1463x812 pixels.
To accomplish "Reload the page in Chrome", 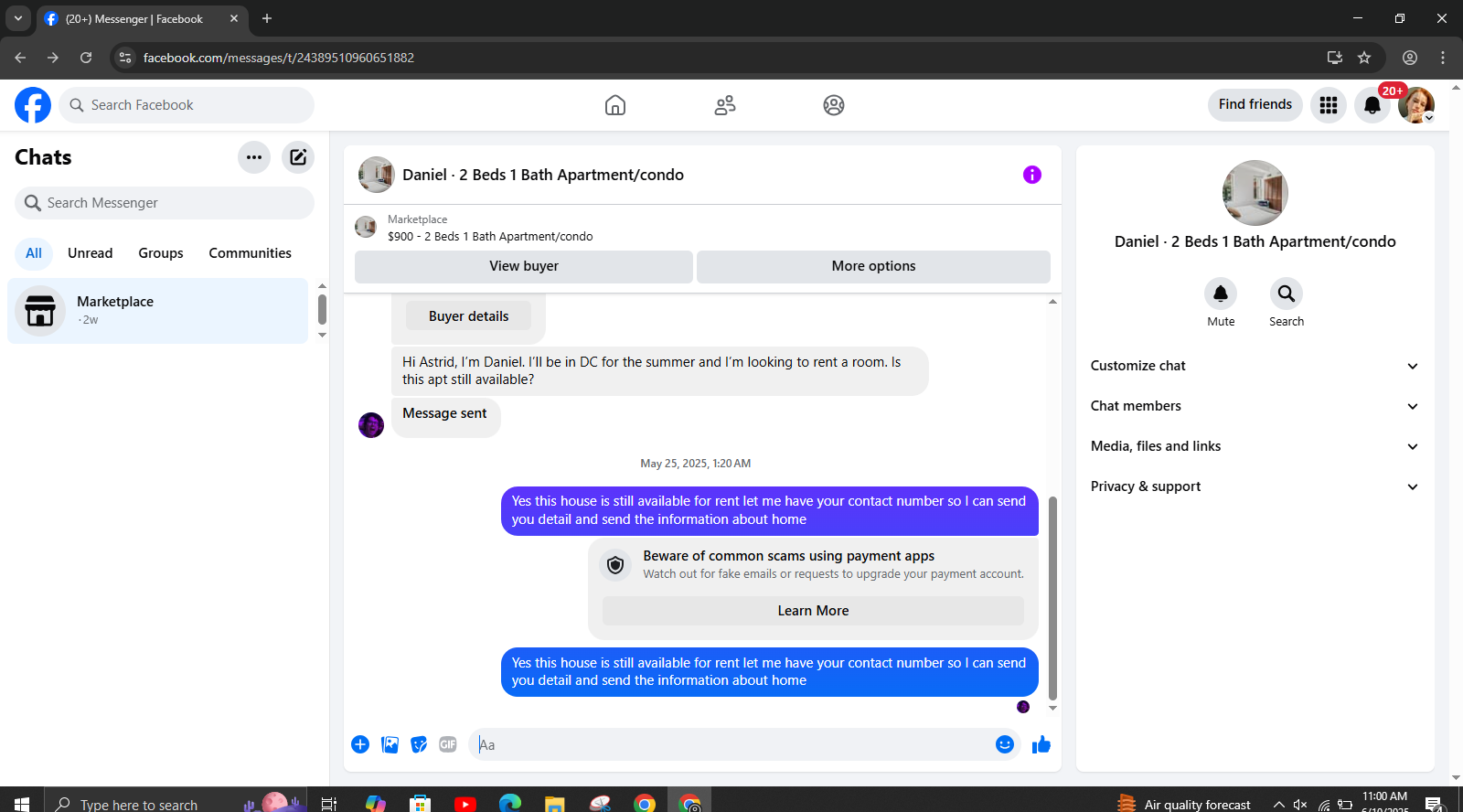I will [x=86, y=58].
